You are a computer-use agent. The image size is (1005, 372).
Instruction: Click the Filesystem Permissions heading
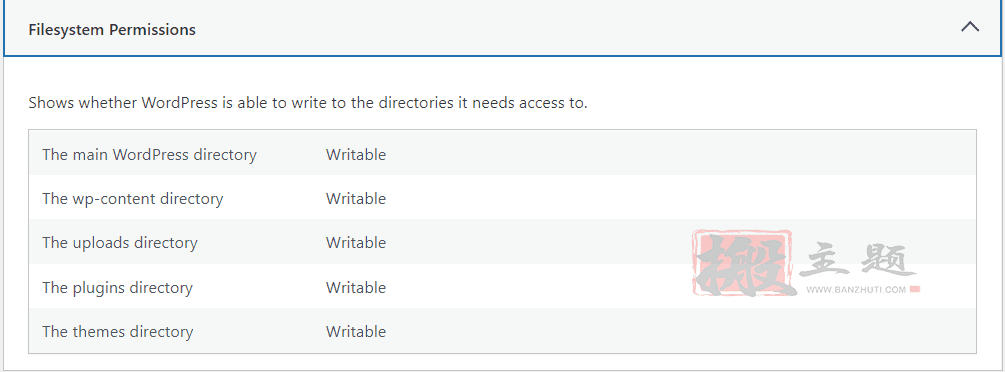(112, 30)
